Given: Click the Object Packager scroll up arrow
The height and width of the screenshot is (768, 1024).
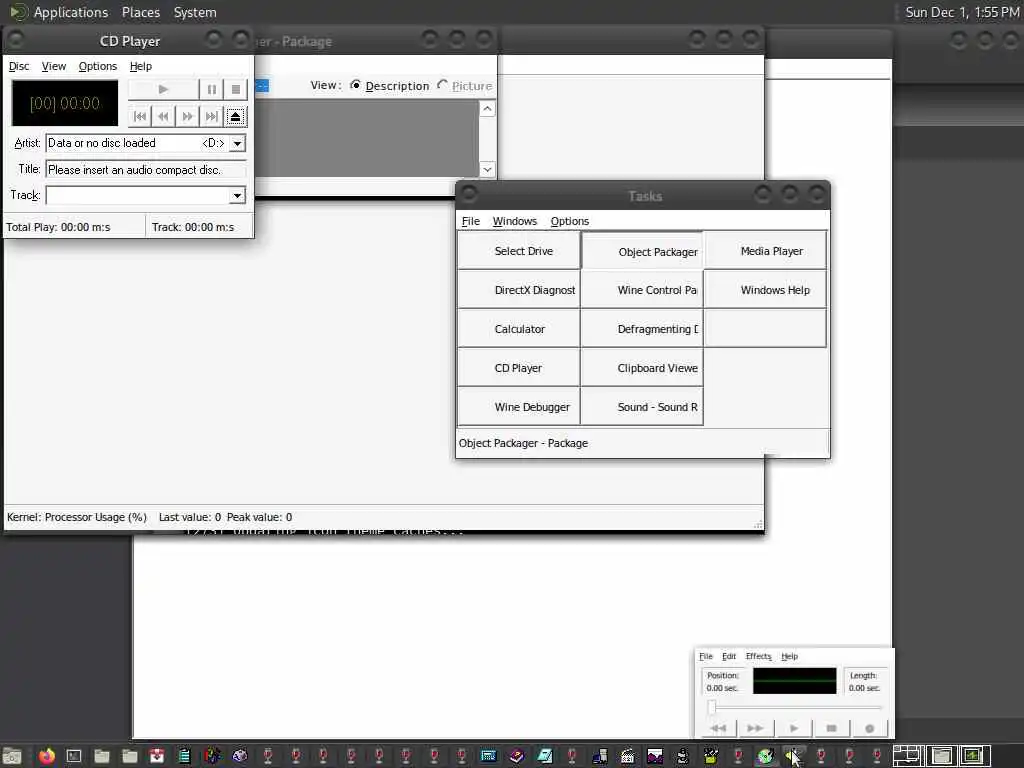Looking at the screenshot, I should coord(487,108).
